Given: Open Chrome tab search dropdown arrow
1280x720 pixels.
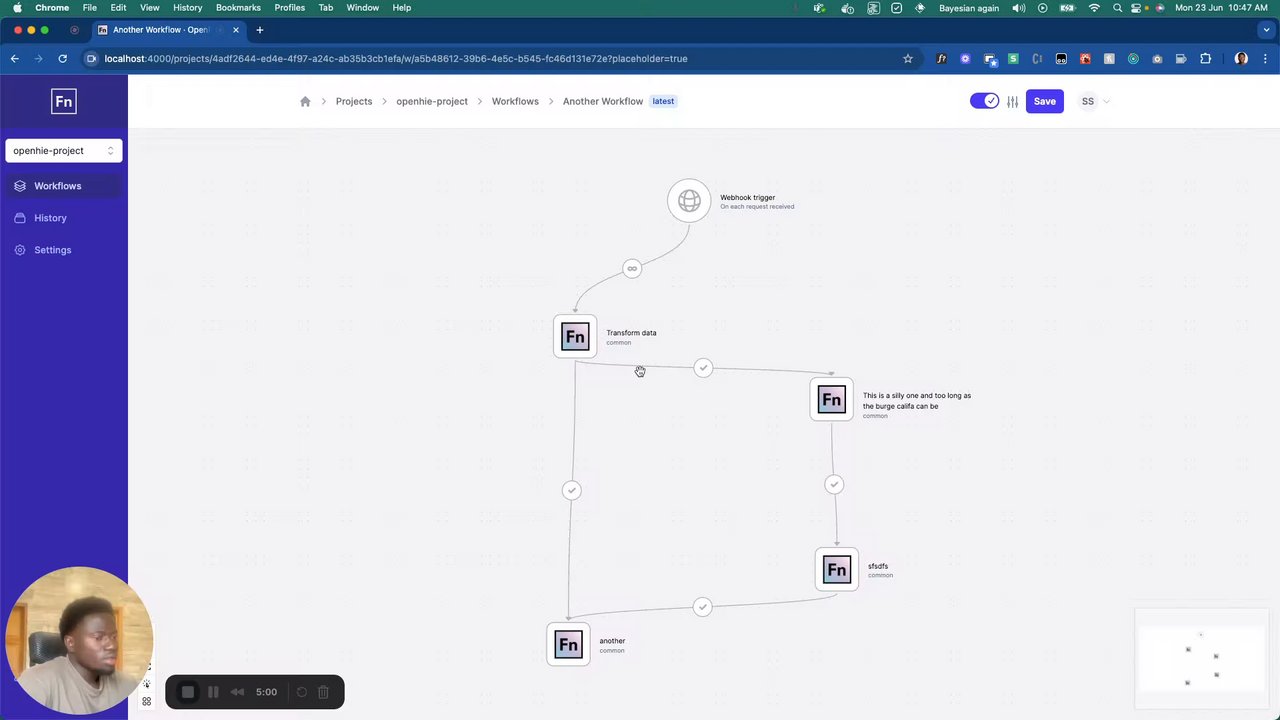Looking at the screenshot, I should (x=1267, y=30).
